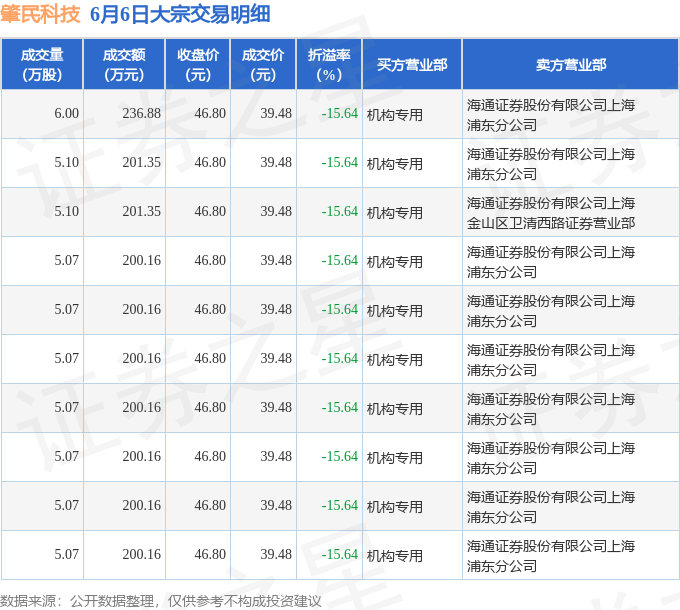
Task: Click the 6月6日大宗交易明细 heading
Action: pyautogui.click(x=180, y=14)
